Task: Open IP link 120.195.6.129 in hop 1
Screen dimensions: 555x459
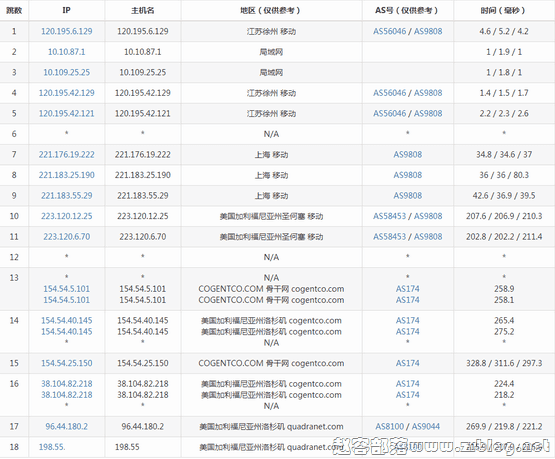Action: 67,31
